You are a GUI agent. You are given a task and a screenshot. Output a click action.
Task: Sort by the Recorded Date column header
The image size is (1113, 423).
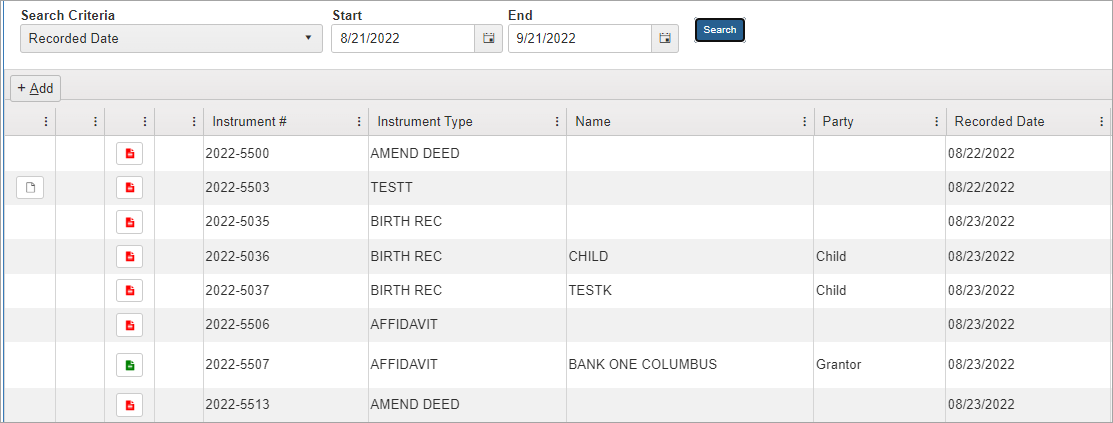pyautogui.click(x=999, y=122)
